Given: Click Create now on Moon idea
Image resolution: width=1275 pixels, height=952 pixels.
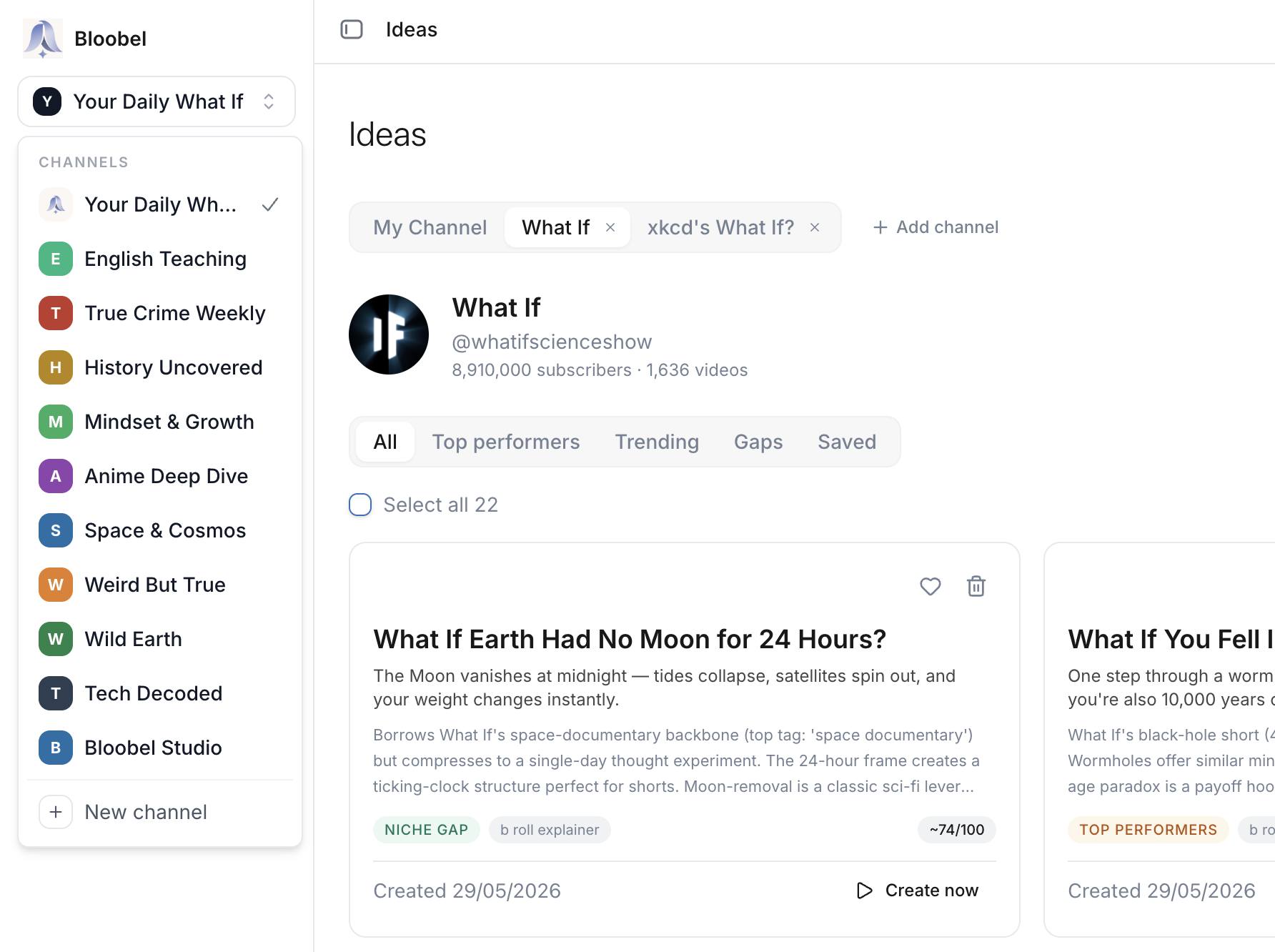Looking at the screenshot, I should [x=918, y=891].
